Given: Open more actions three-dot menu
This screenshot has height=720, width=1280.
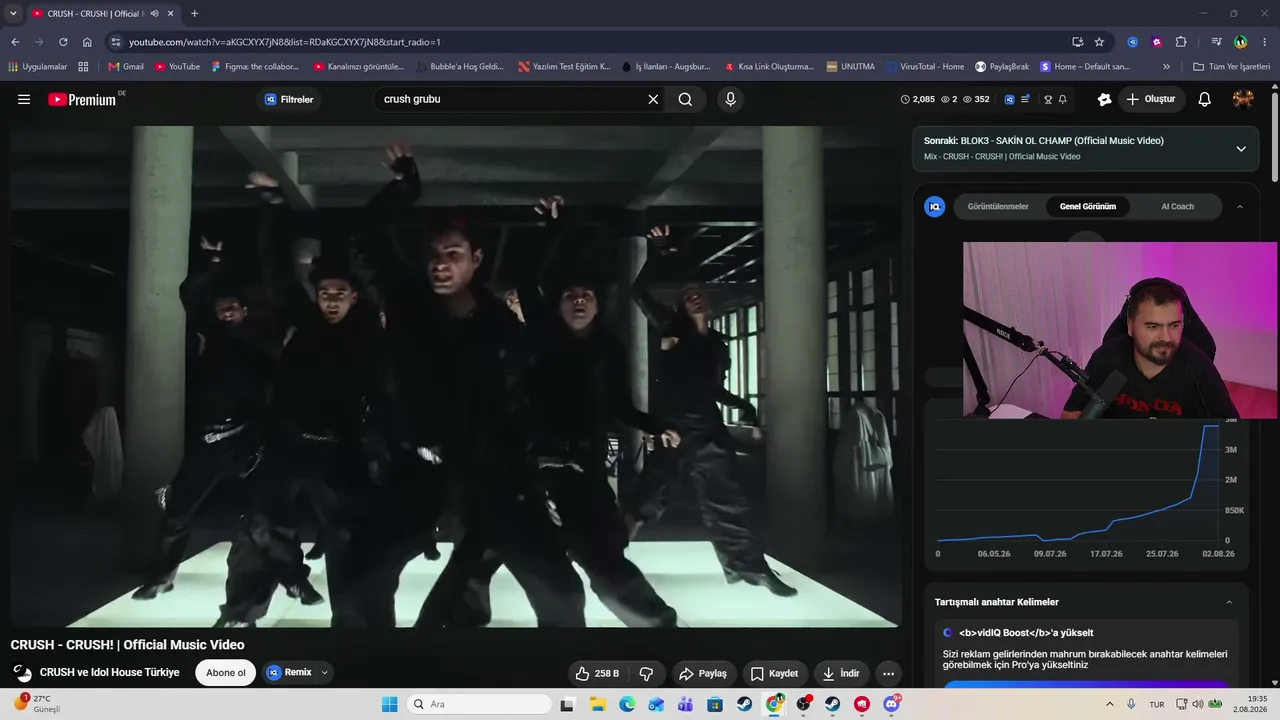Looking at the screenshot, I should tap(888, 673).
